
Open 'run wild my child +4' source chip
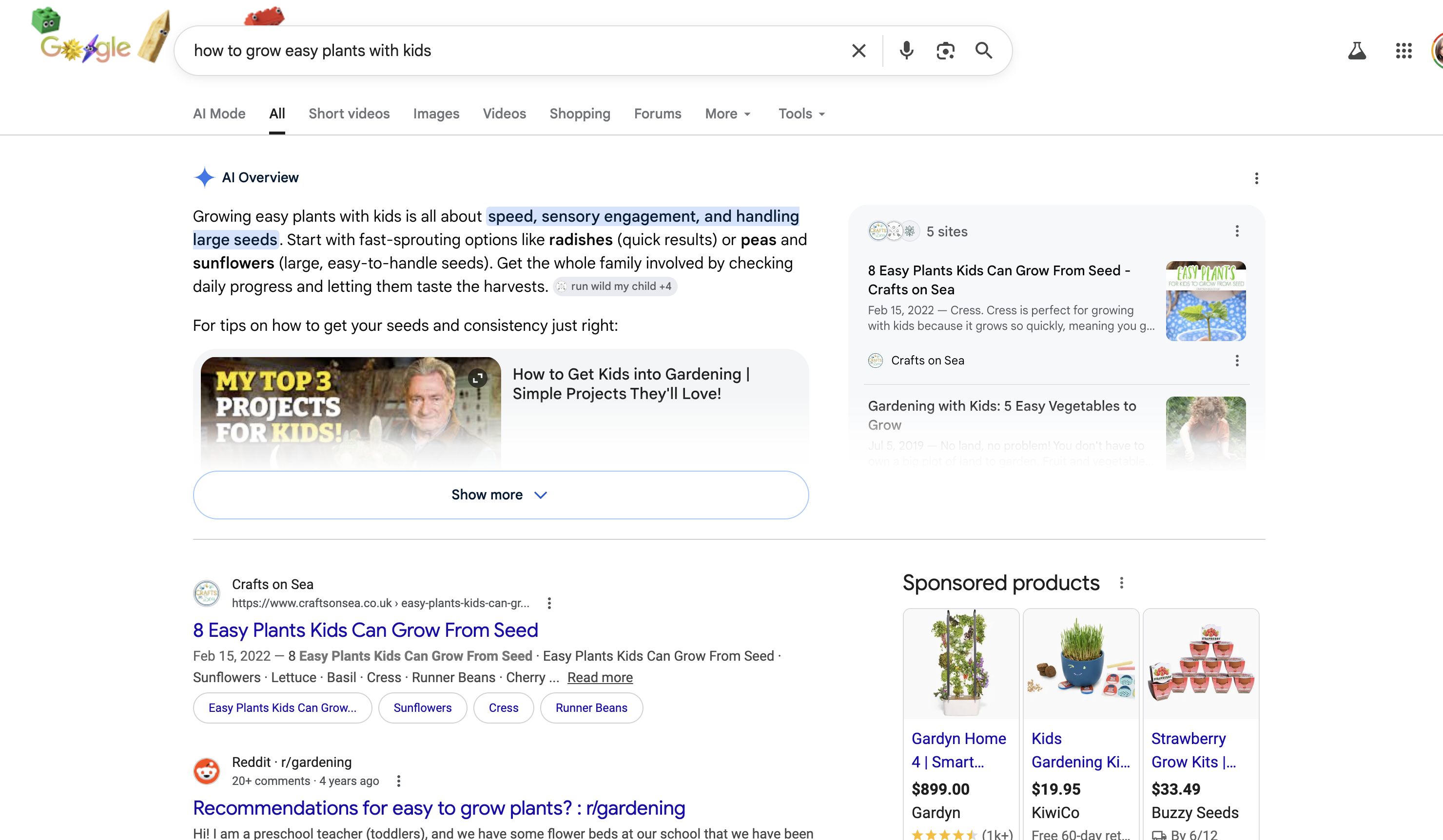(x=615, y=286)
